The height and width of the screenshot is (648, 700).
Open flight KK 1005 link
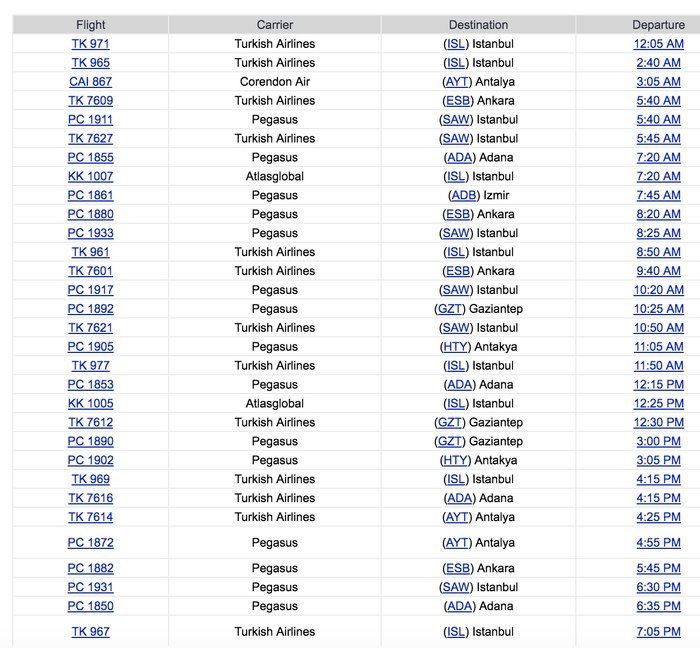[x=90, y=404]
